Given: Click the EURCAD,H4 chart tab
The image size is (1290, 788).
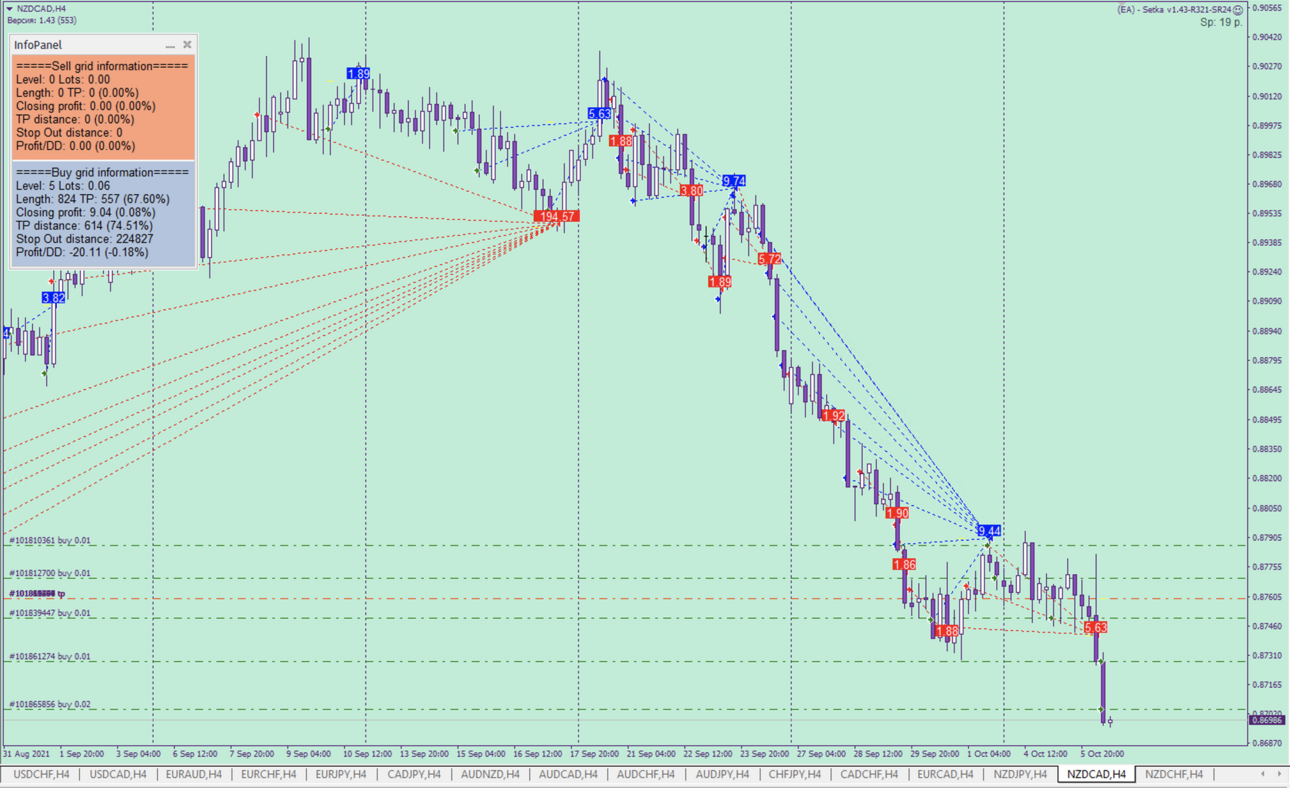Looking at the screenshot, I should tap(945, 774).
